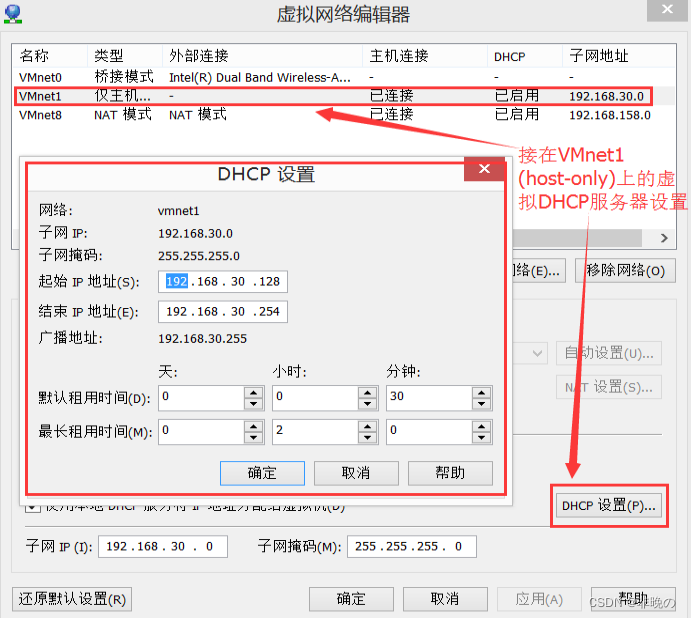This screenshot has height=618, width=691.
Task: Click the 类型 column header
Action: point(125,56)
